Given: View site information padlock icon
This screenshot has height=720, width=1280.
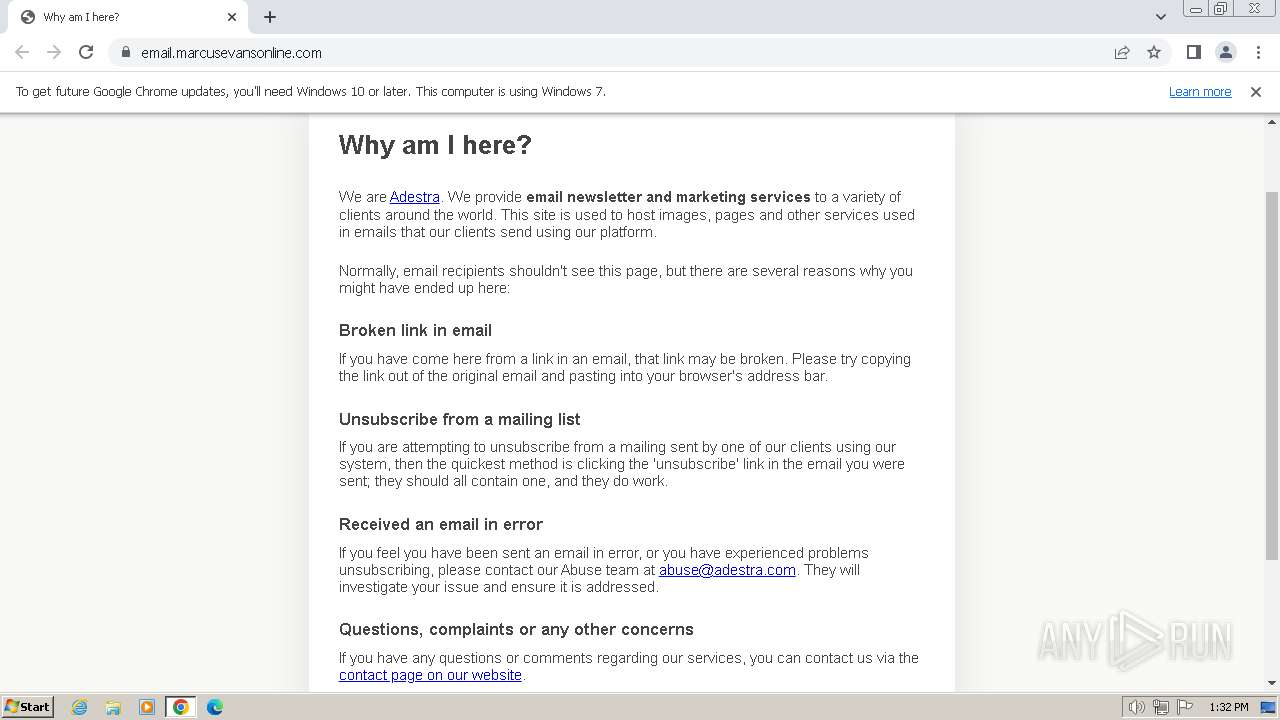Looking at the screenshot, I should coord(126,52).
